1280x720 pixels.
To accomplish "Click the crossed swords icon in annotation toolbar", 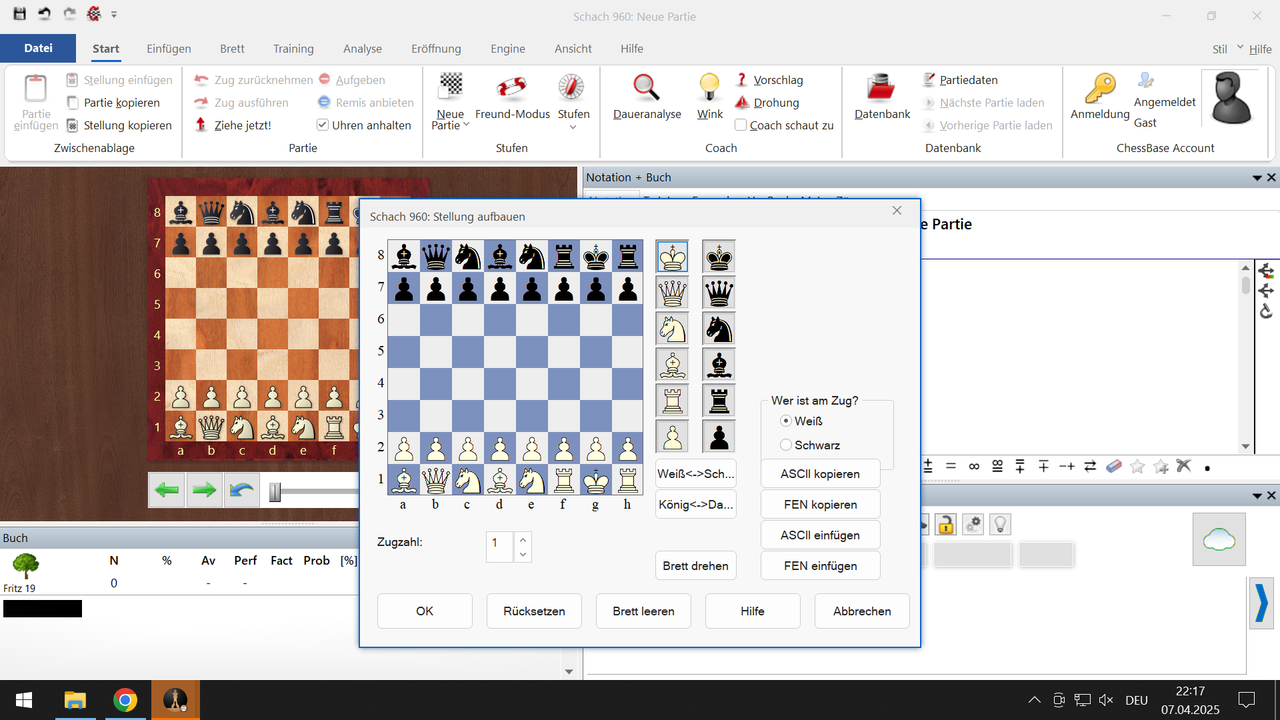I will pos(1184,466).
